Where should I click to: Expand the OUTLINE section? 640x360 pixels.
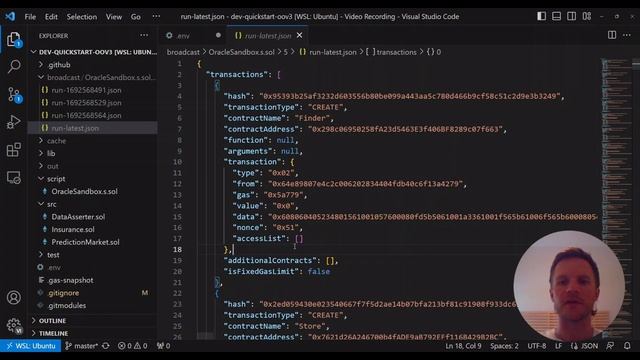click(94, 321)
